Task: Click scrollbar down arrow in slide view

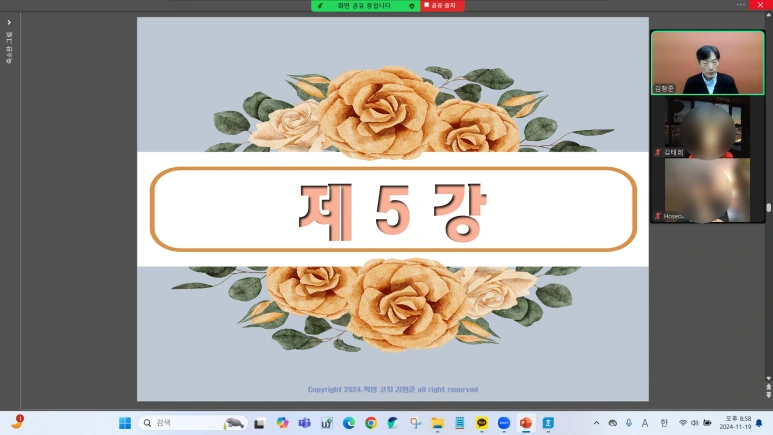Action: (769, 378)
